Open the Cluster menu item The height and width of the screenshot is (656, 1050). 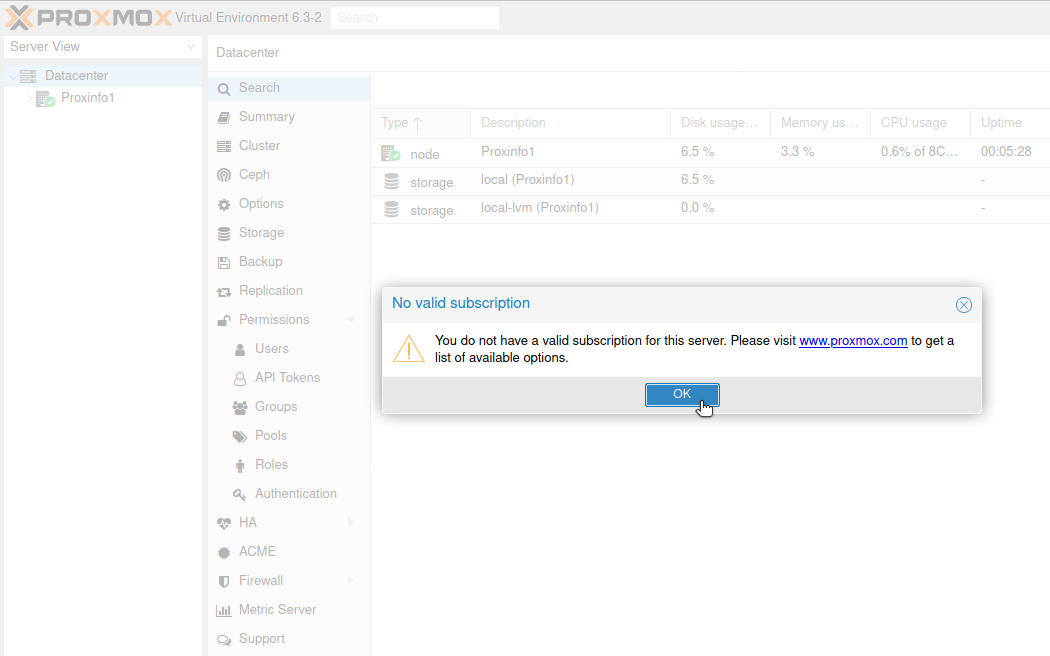(259, 145)
